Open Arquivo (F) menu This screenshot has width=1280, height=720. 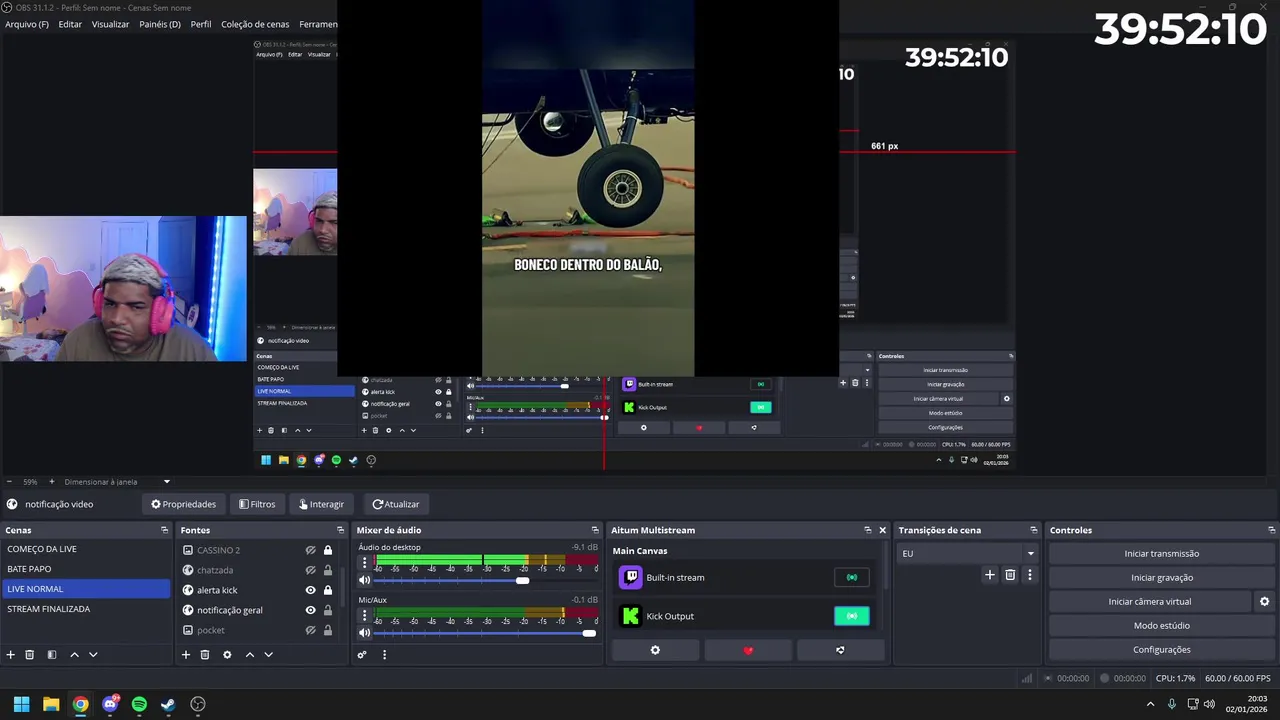(27, 24)
